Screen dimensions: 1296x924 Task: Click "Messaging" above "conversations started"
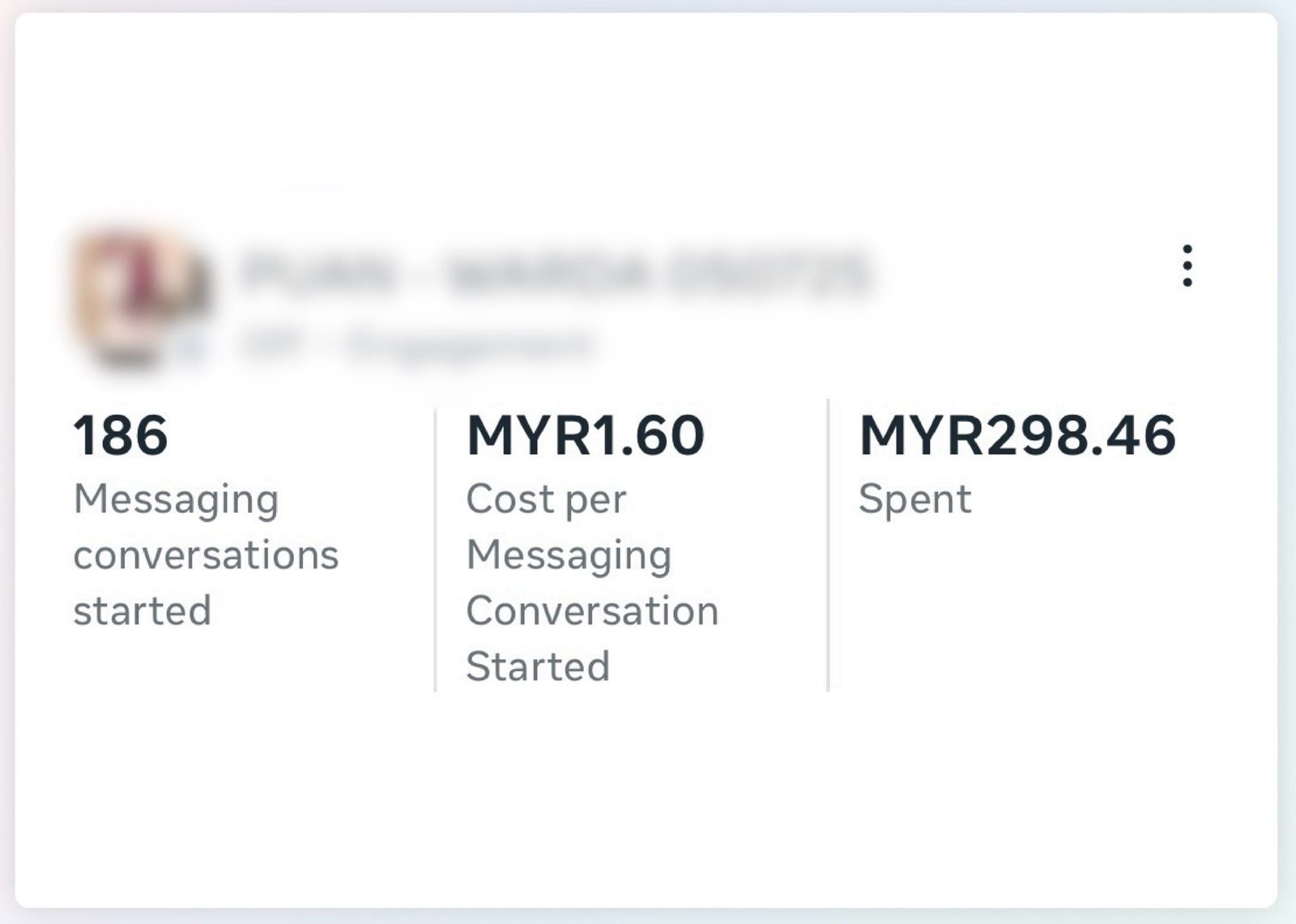tap(176, 499)
